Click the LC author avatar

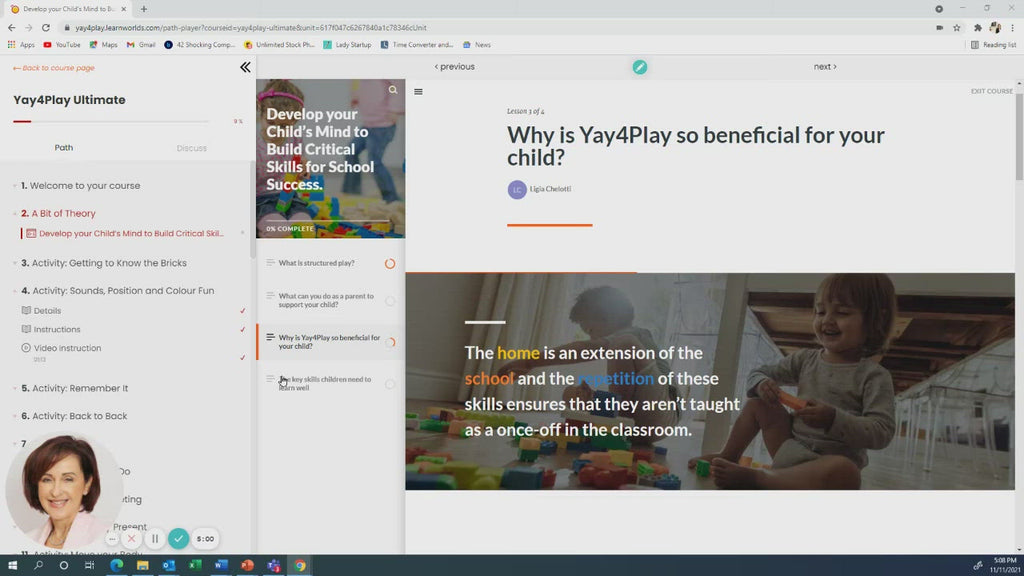click(x=517, y=189)
